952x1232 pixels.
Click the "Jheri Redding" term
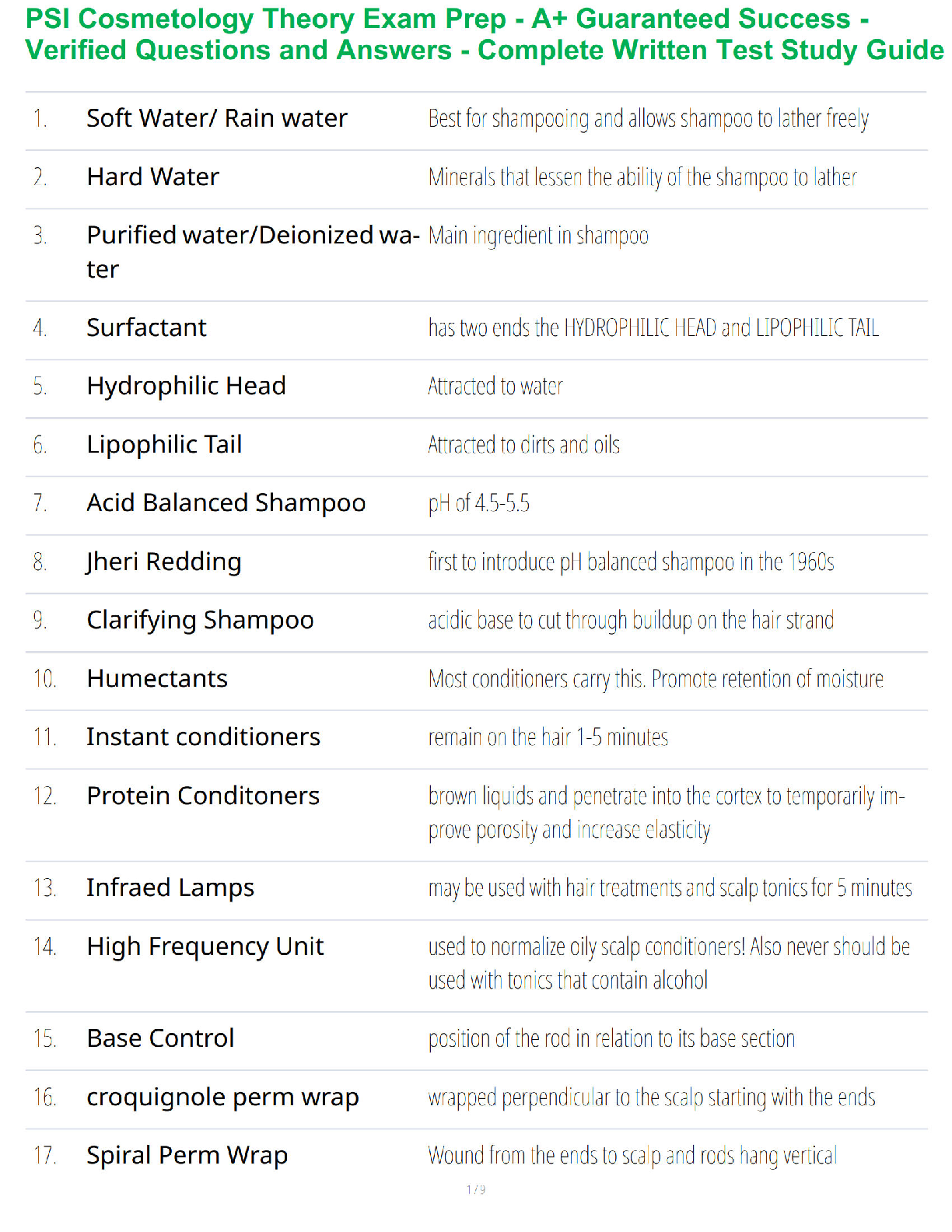(x=163, y=562)
